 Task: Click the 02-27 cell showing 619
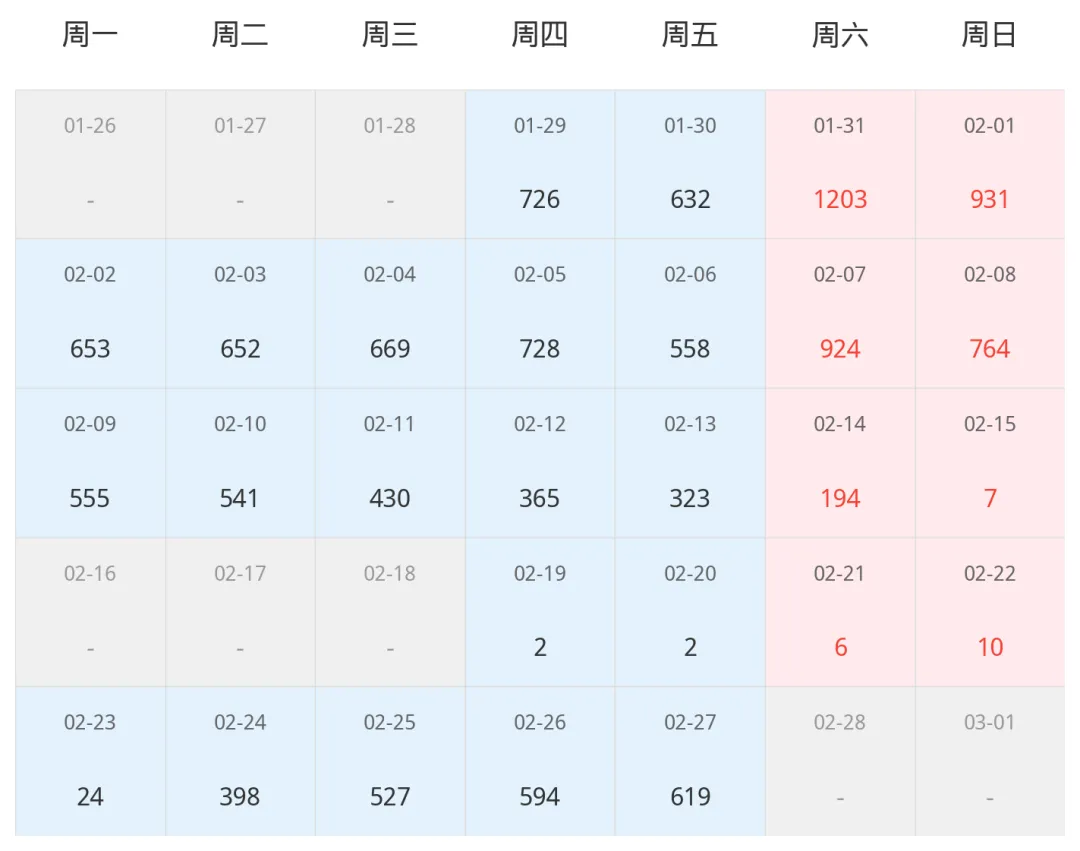(x=690, y=761)
